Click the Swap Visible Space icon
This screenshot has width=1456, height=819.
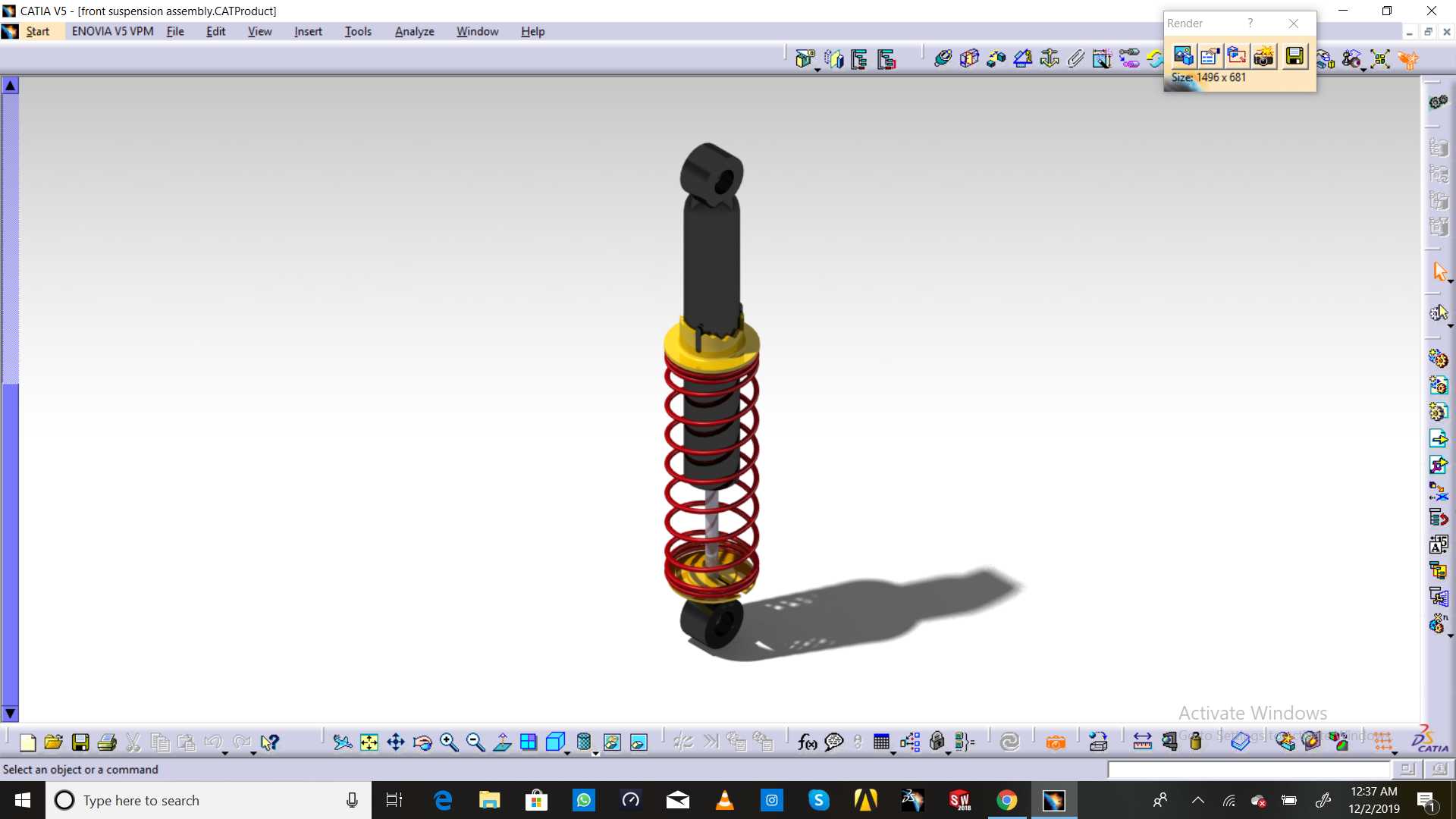pyautogui.click(x=639, y=742)
